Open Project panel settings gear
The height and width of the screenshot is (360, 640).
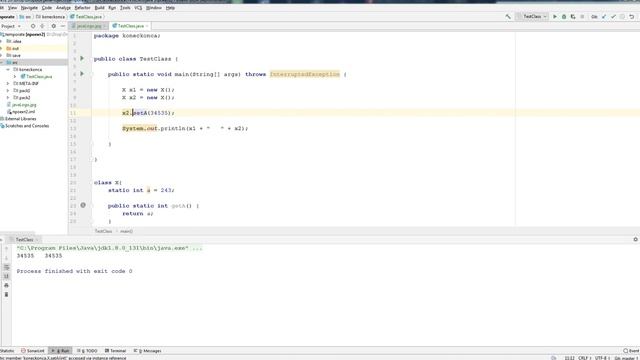click(x=53, y=26)
